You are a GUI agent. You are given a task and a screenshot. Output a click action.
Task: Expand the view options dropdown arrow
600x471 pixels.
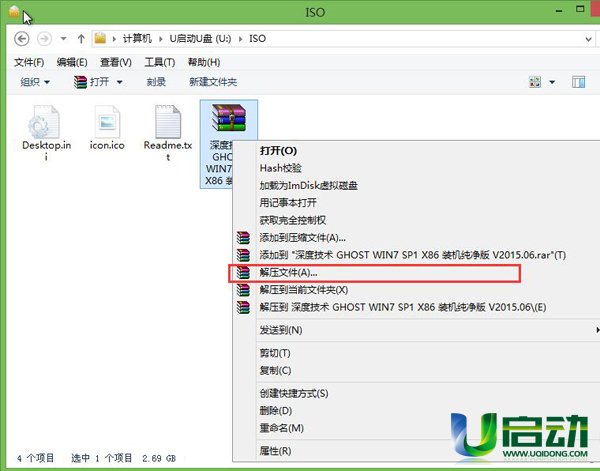552,82
